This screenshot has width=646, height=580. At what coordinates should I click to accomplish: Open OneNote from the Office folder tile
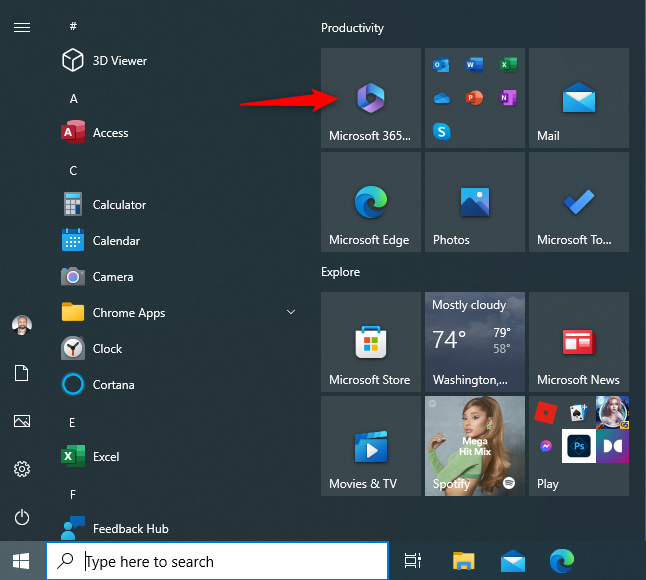508,98
